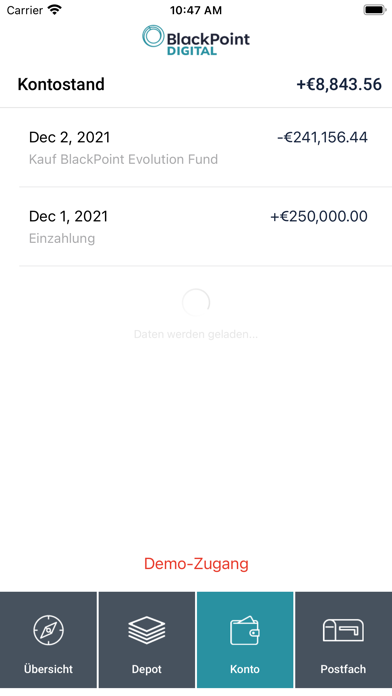Tap the loading spinner circle
Image resolution: width=392 pixels, height=696 pixels.
[x=196, y=302]
